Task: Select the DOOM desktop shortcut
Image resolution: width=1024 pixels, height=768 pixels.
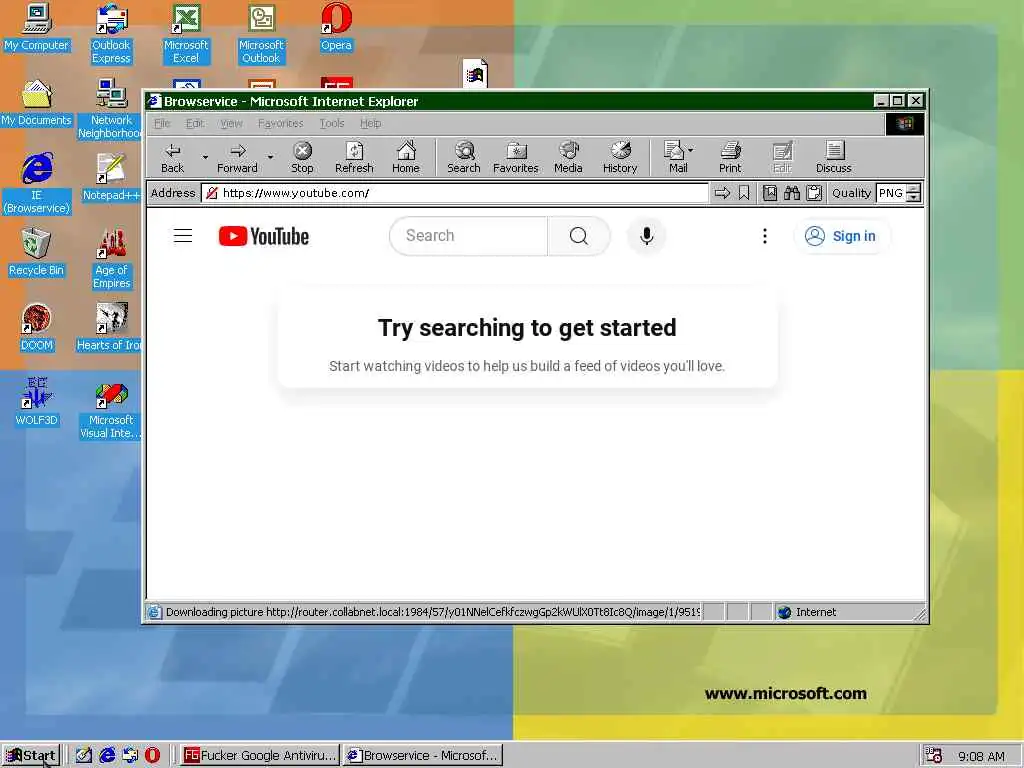Action: point(37,328)
